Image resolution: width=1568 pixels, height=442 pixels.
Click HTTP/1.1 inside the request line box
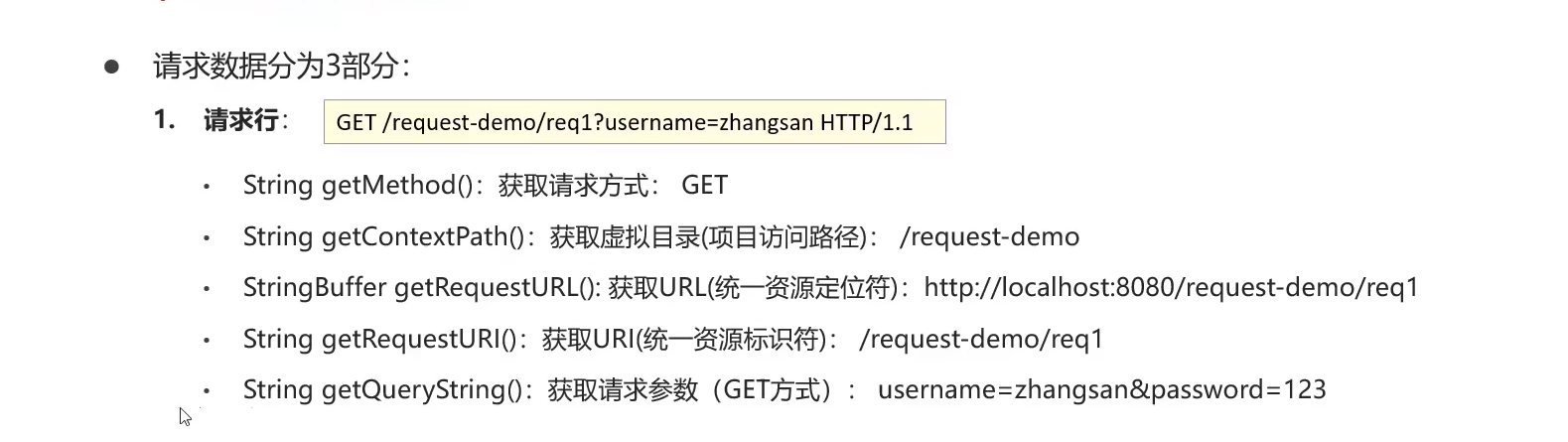(866, 123)
